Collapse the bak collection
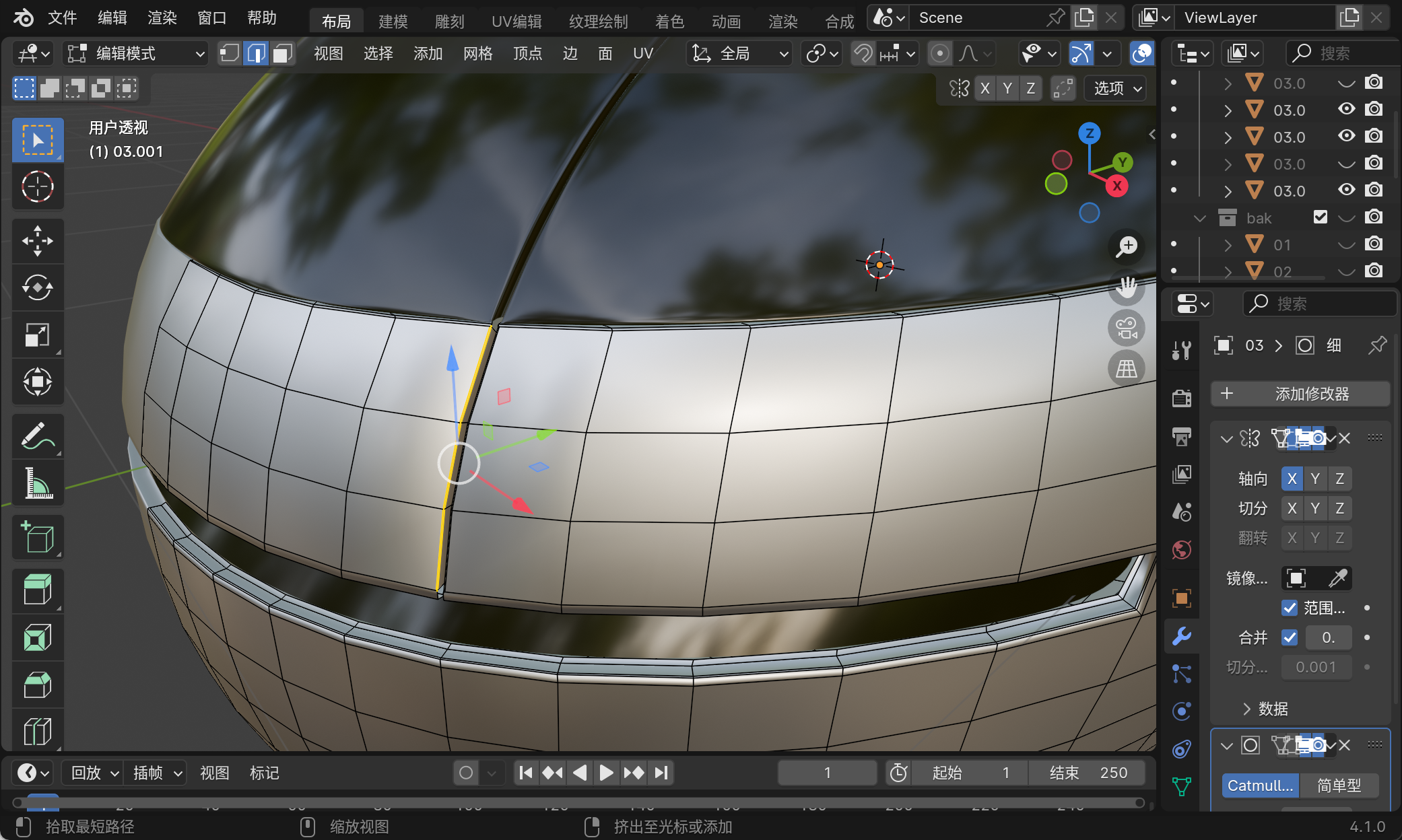This screenshot has height=840, width=1402. coord(1199,218)
